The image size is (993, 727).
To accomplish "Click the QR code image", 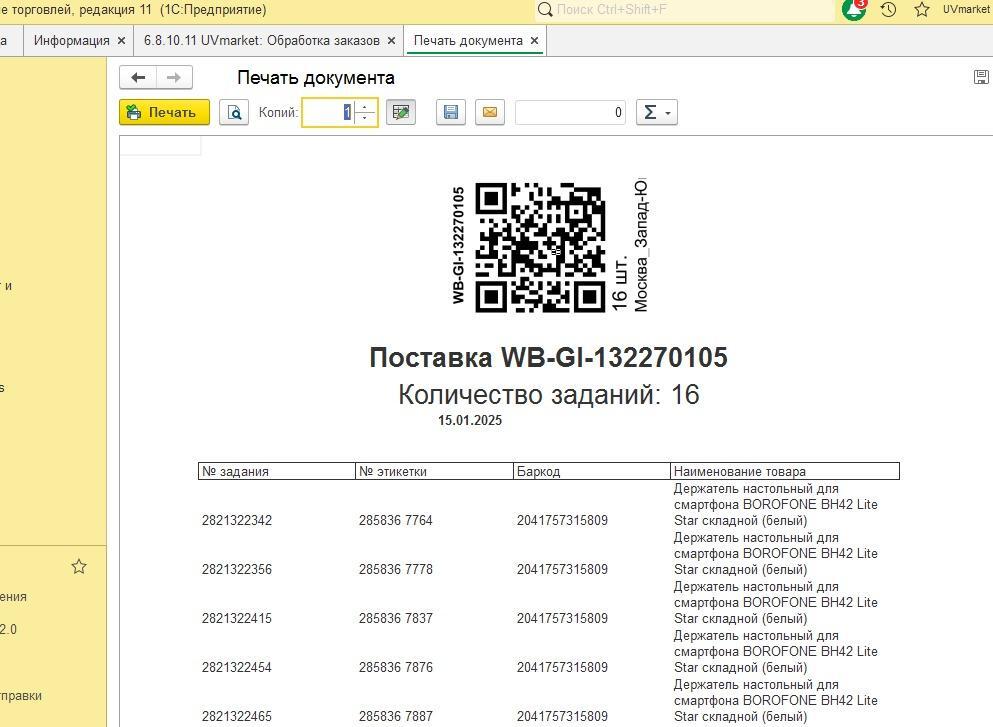I will 540,248.
